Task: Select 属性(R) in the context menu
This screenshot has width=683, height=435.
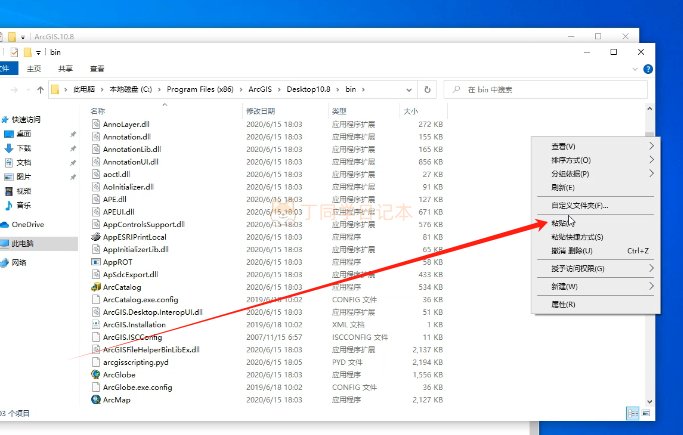Action: tap(563, 304)
